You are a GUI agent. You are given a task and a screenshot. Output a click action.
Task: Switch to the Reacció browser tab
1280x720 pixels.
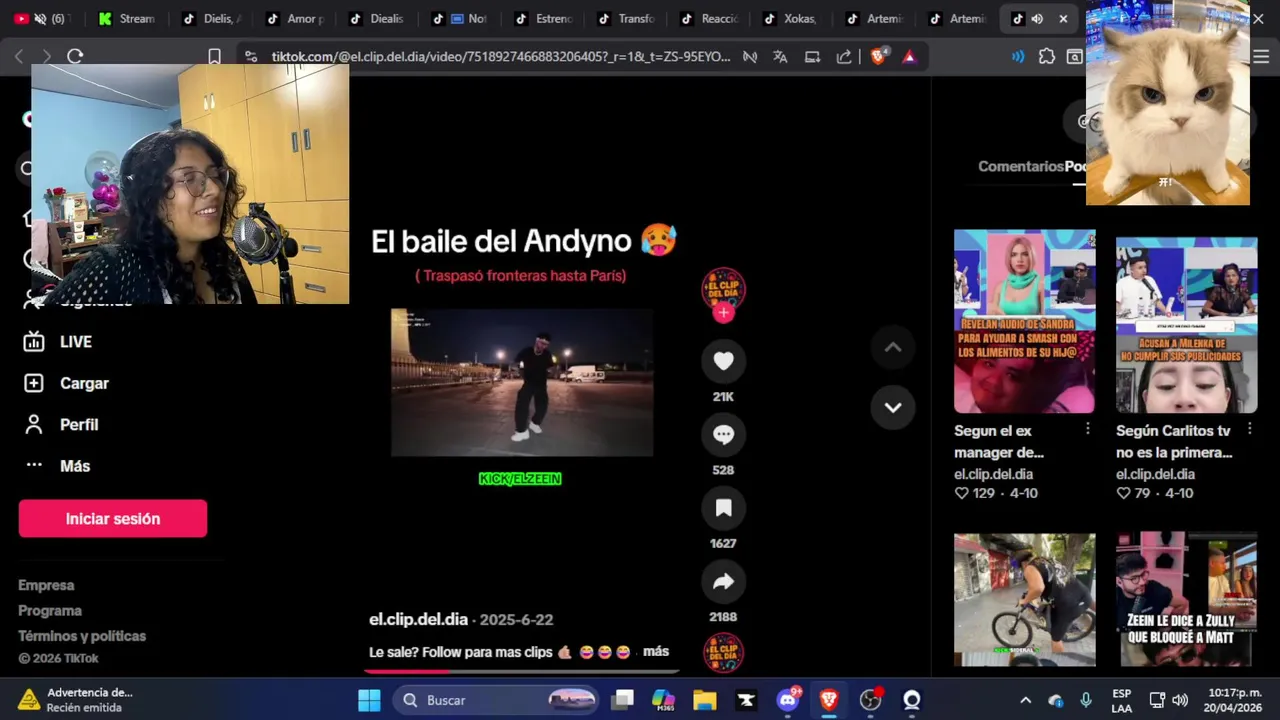709,19
